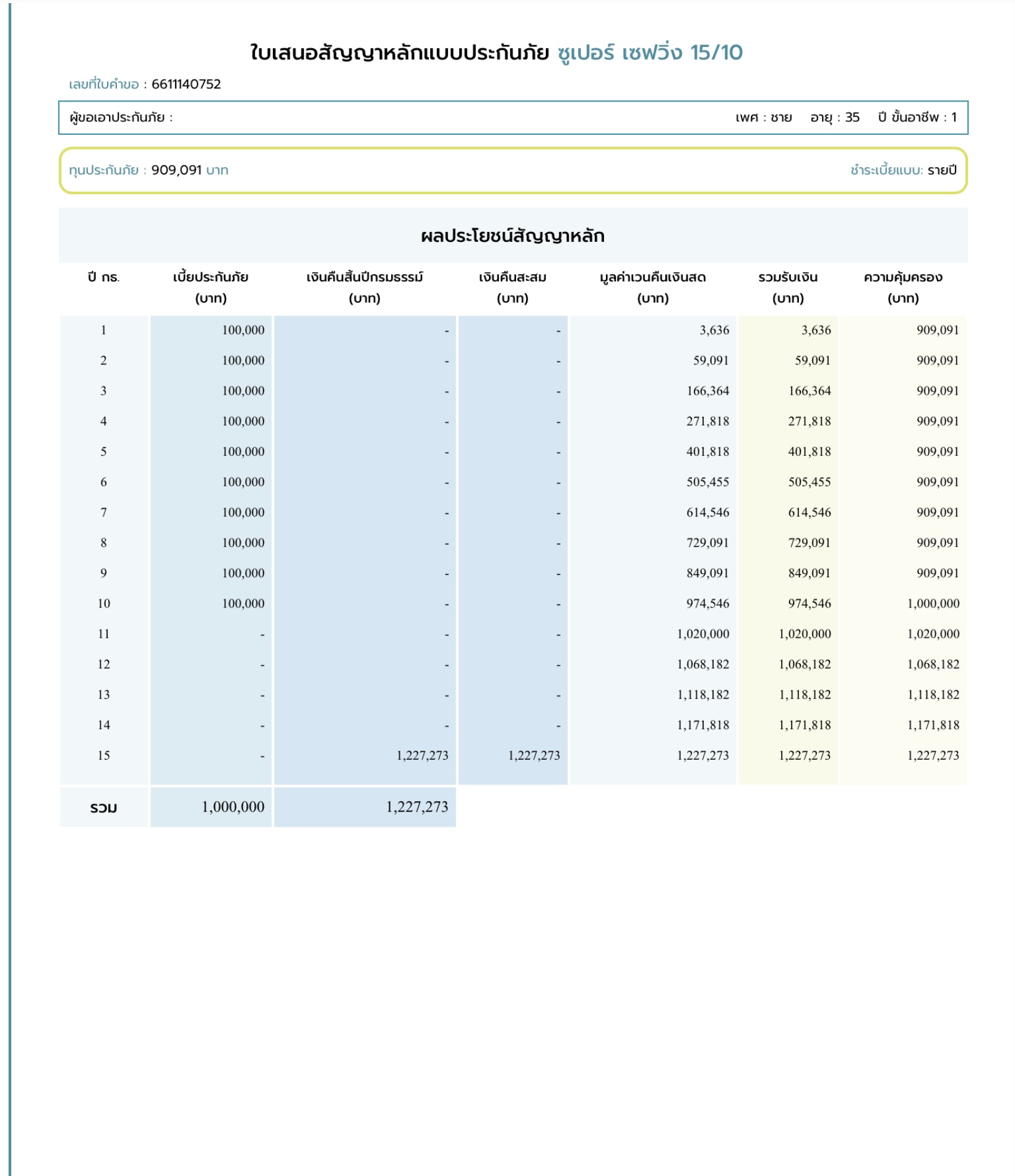Click the ขั้นอาชีพ : 1 text
This screenshot has width=1015, height=1176.
coord(924,118)
